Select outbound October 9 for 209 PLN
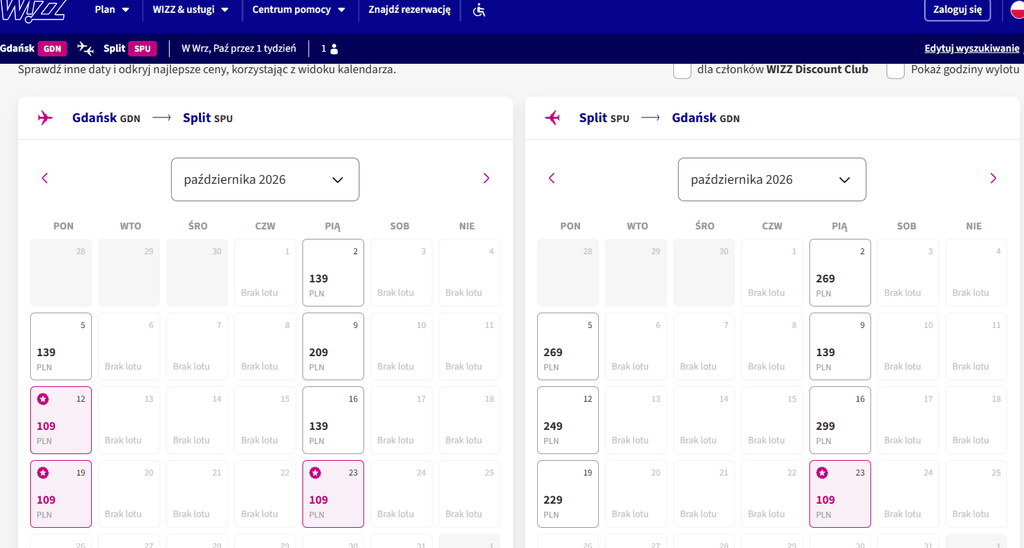This screenshot has width=1024, height=548. coord(333,346)
